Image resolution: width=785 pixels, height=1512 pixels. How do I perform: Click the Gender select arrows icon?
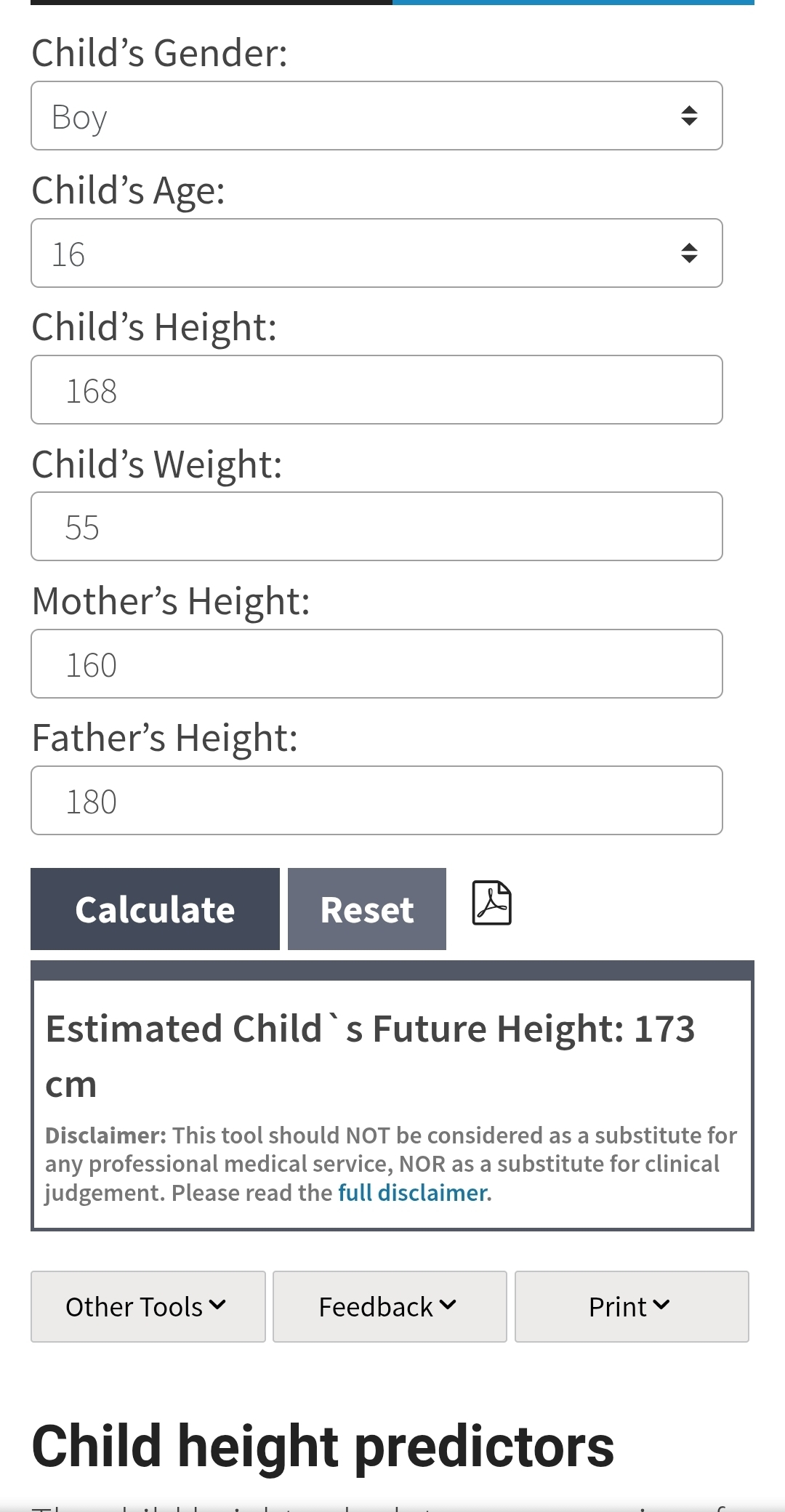tap(689, 116)
